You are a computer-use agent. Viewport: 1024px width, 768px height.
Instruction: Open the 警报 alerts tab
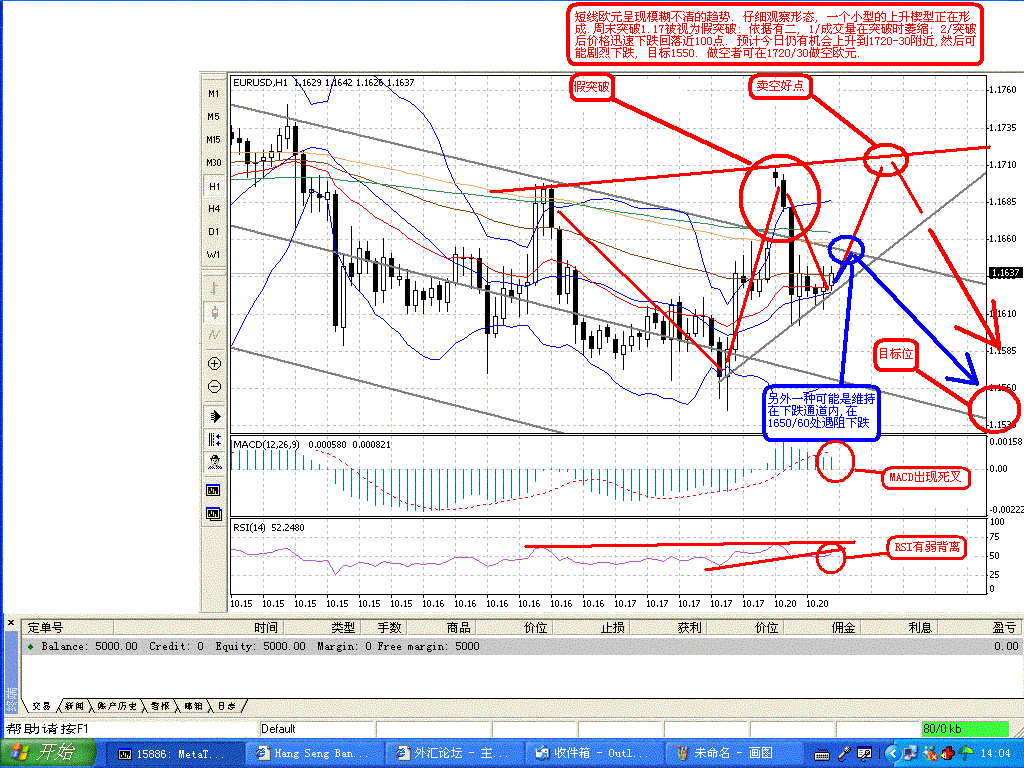pyautogui.click(x=159, y=706)
